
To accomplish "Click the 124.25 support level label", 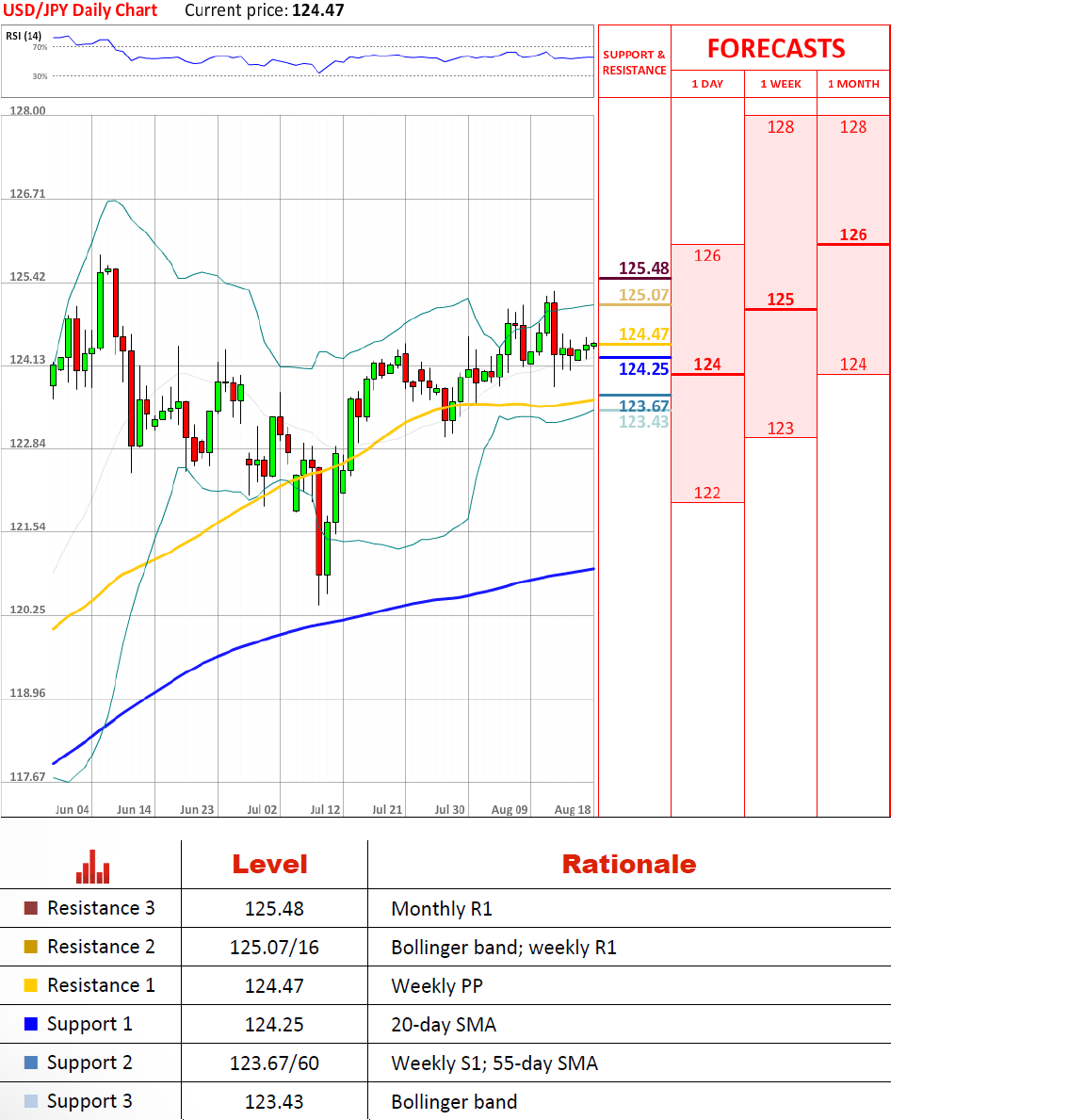I will click(x=643, y=369).
